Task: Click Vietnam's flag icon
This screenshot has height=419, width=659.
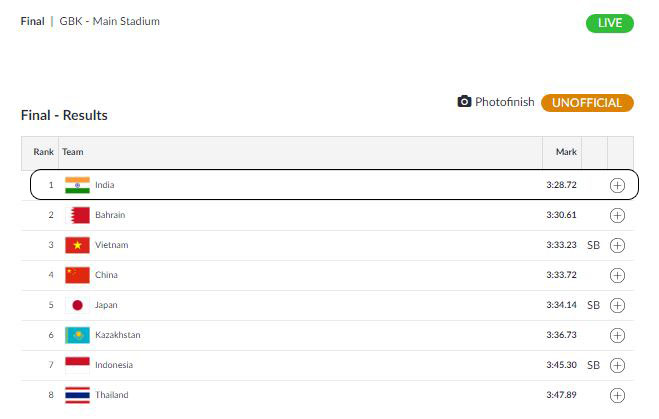Action: (x=77, y=245)
